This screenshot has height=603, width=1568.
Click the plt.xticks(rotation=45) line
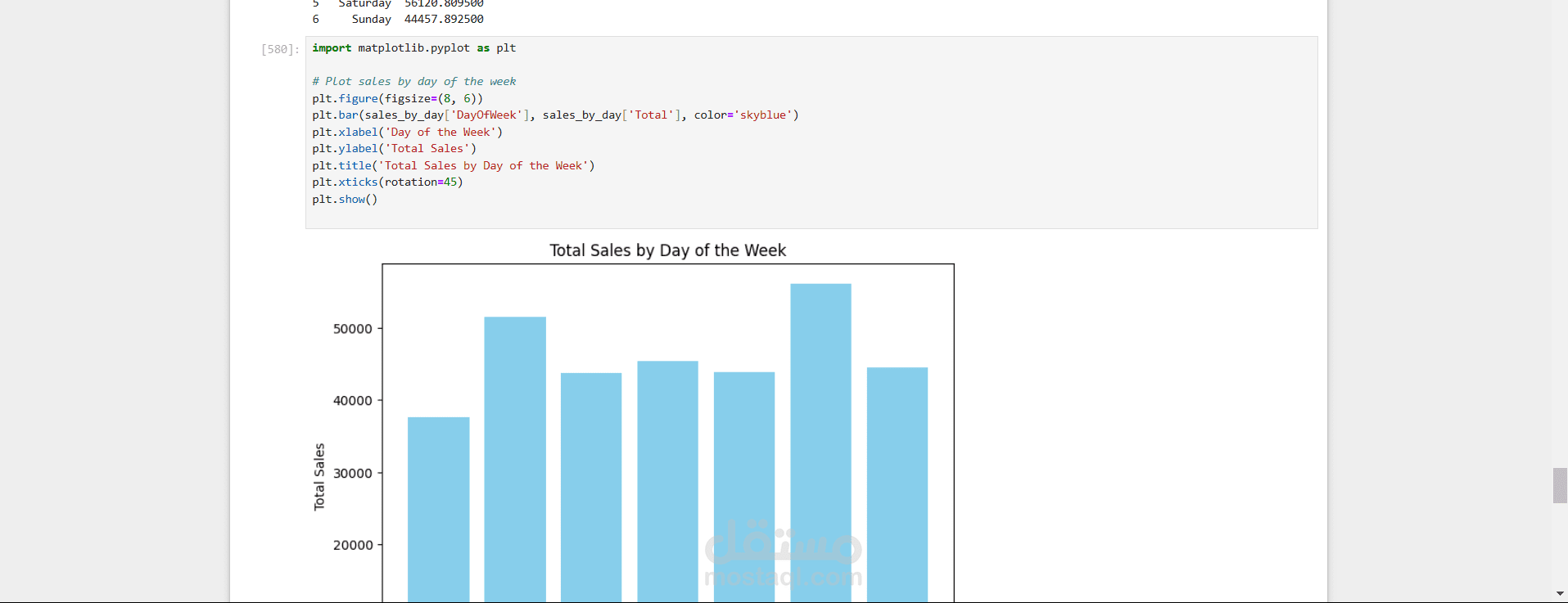pyautogui.click(x=387, y=182)
